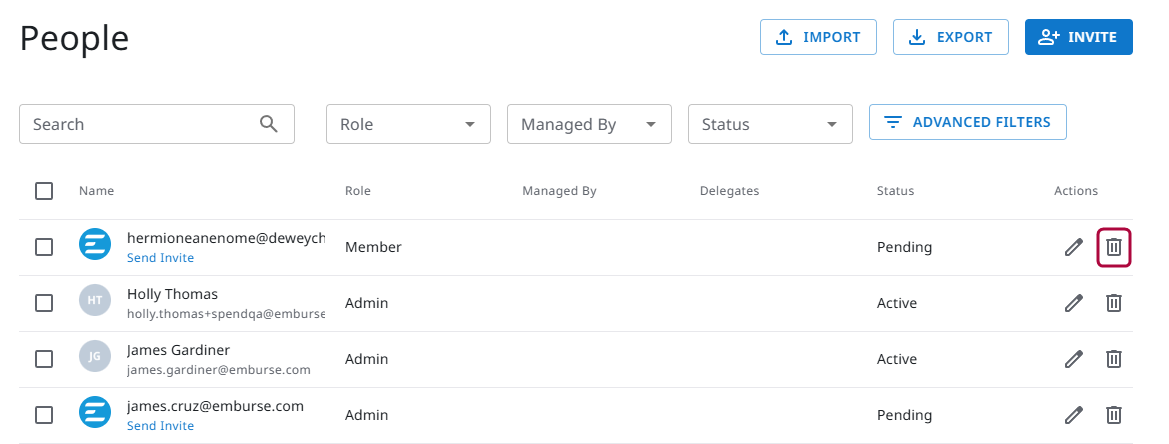Open Advanced Filters

pyautogui.click(x=967, y=122)
